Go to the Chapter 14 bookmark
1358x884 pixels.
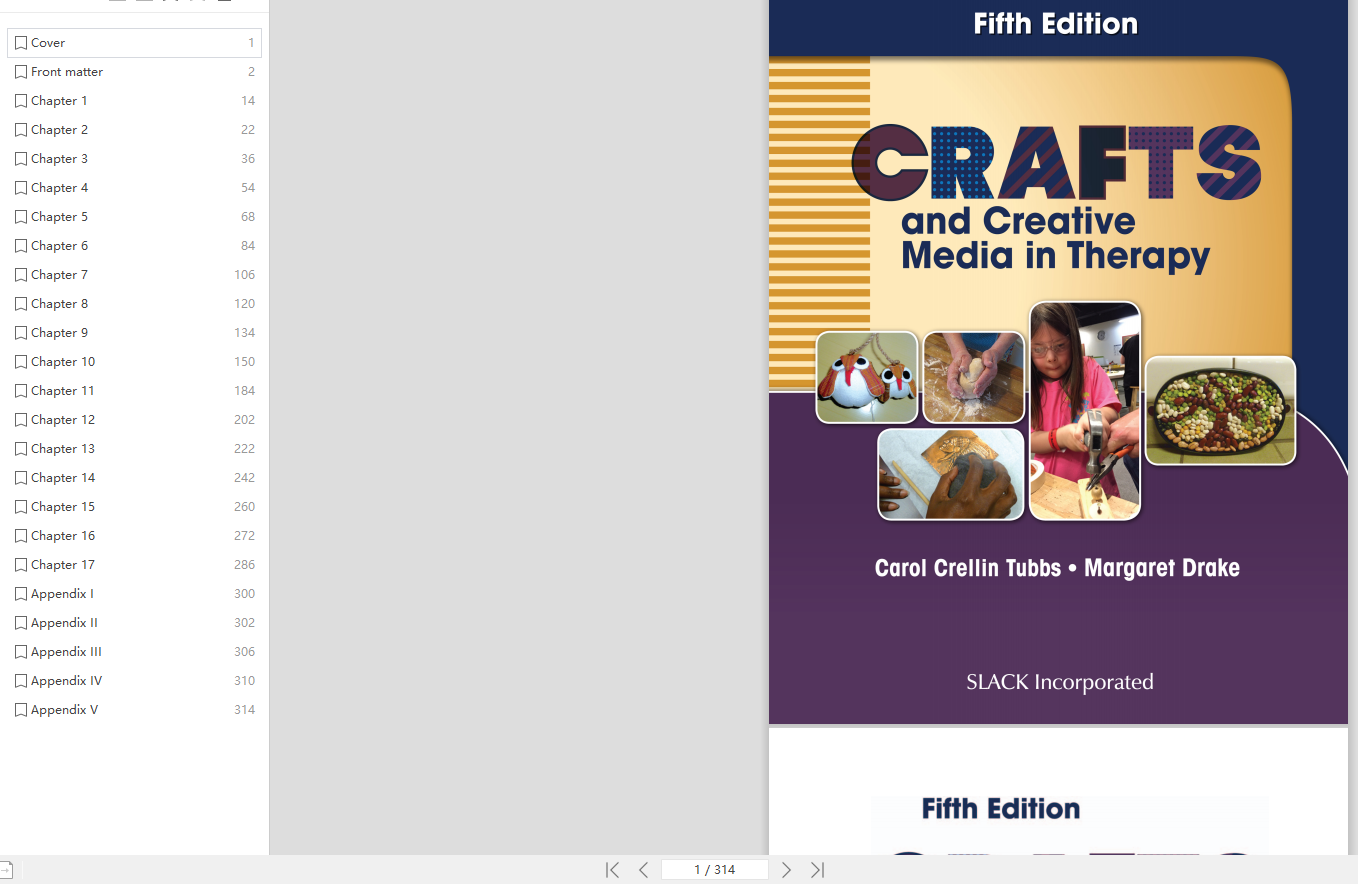(x=134, y=478)
